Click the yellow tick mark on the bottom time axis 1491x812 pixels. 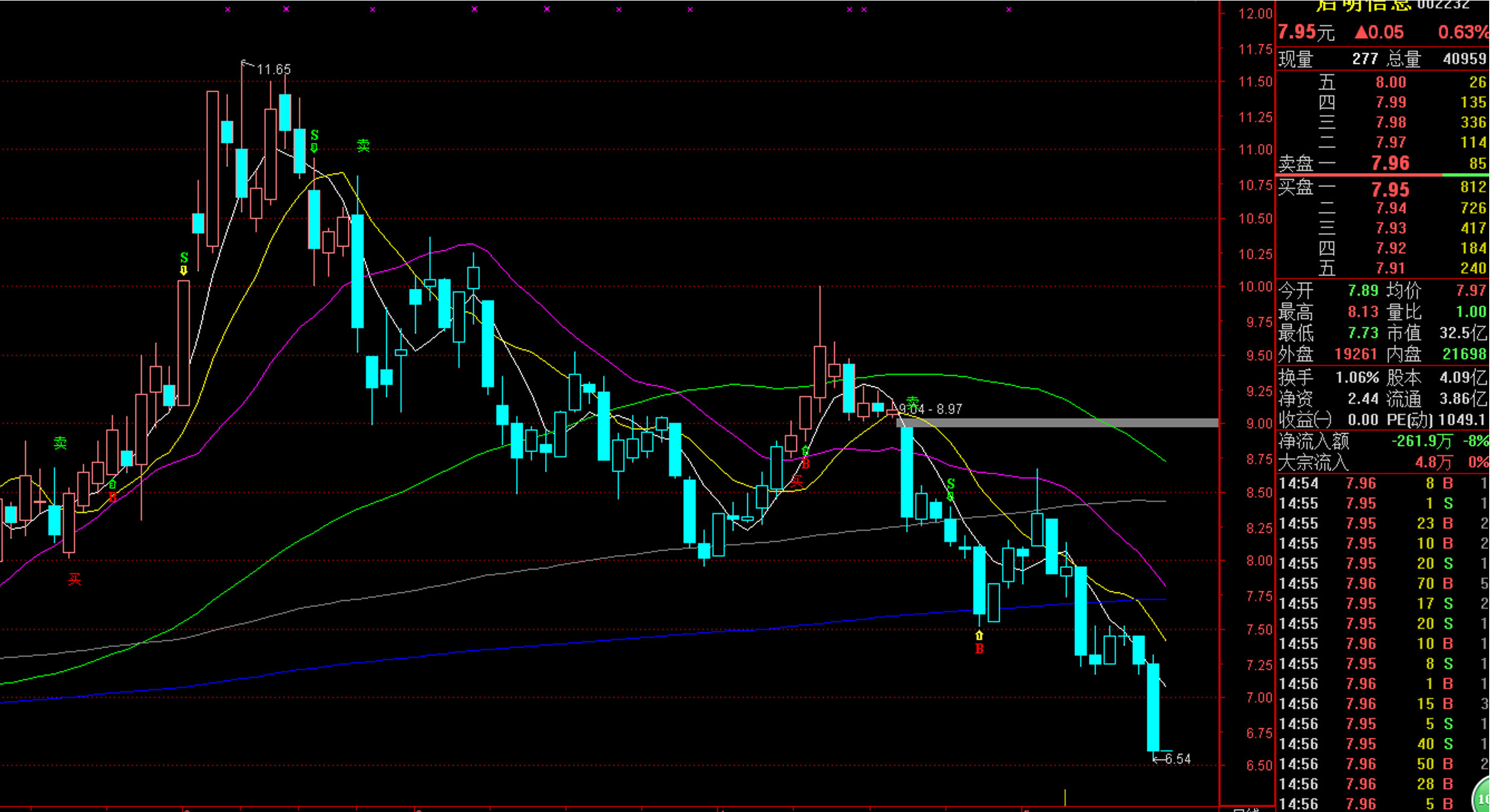pyautogui.click(x=1065, y=797)
